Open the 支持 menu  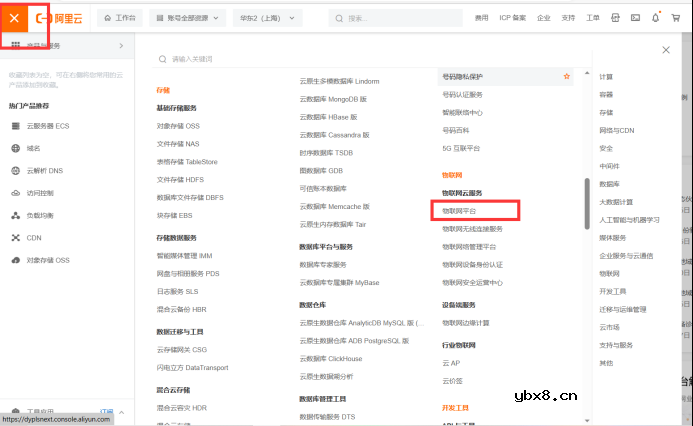[568, 18]
